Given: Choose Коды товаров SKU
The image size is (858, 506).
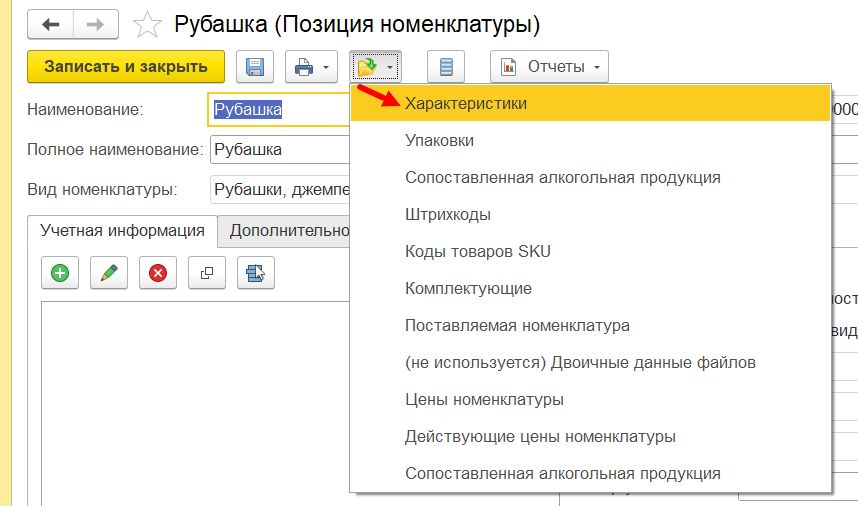Looking at the screenshot, I should tap(591, 252).
